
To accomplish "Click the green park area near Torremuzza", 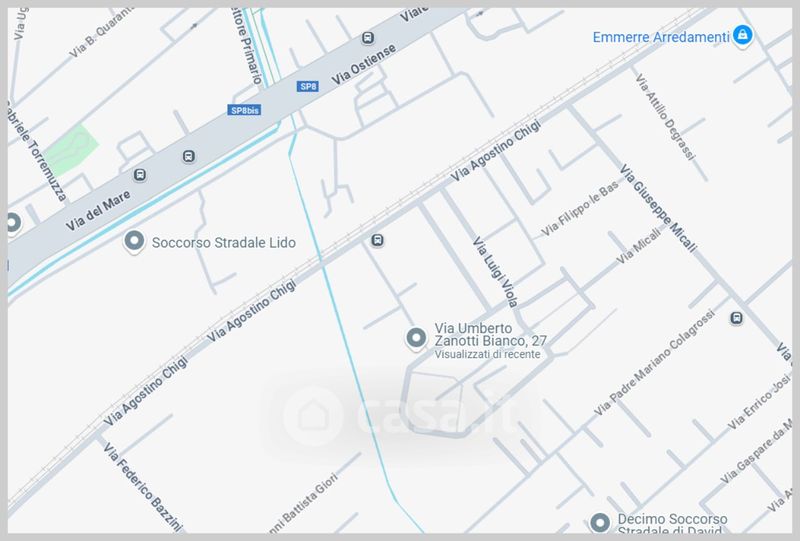I will tap(71, 150).
